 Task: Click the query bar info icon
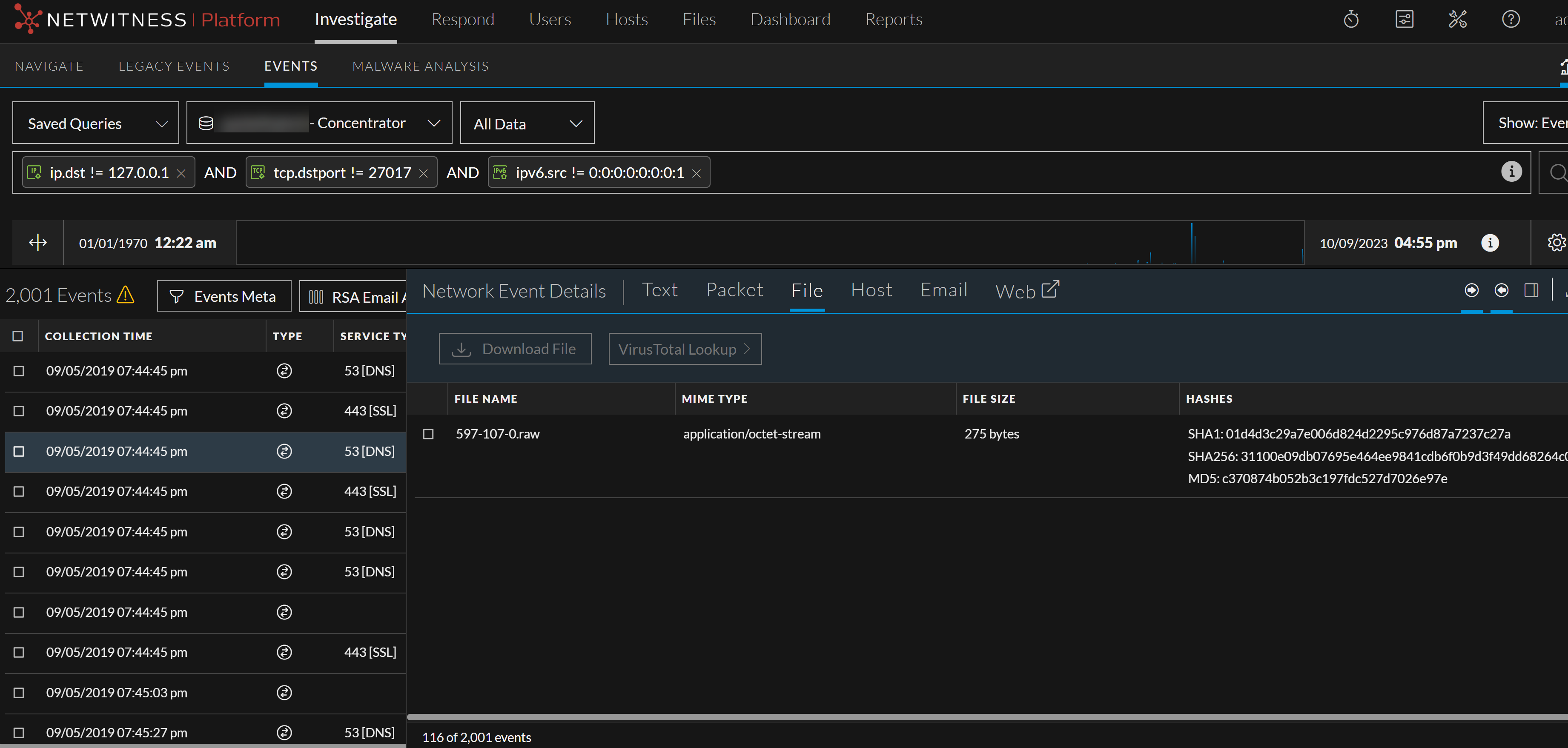[x=1511, y=172]
